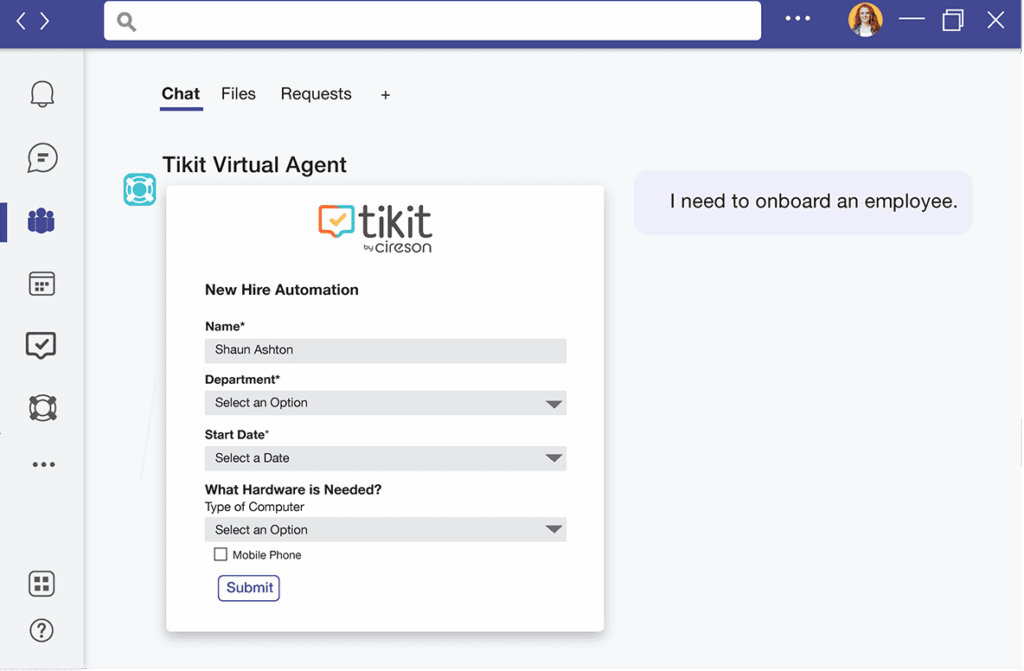Click the Tikit Virtual Agent avatar icon

pyautogui.click(x=139, y=189)
